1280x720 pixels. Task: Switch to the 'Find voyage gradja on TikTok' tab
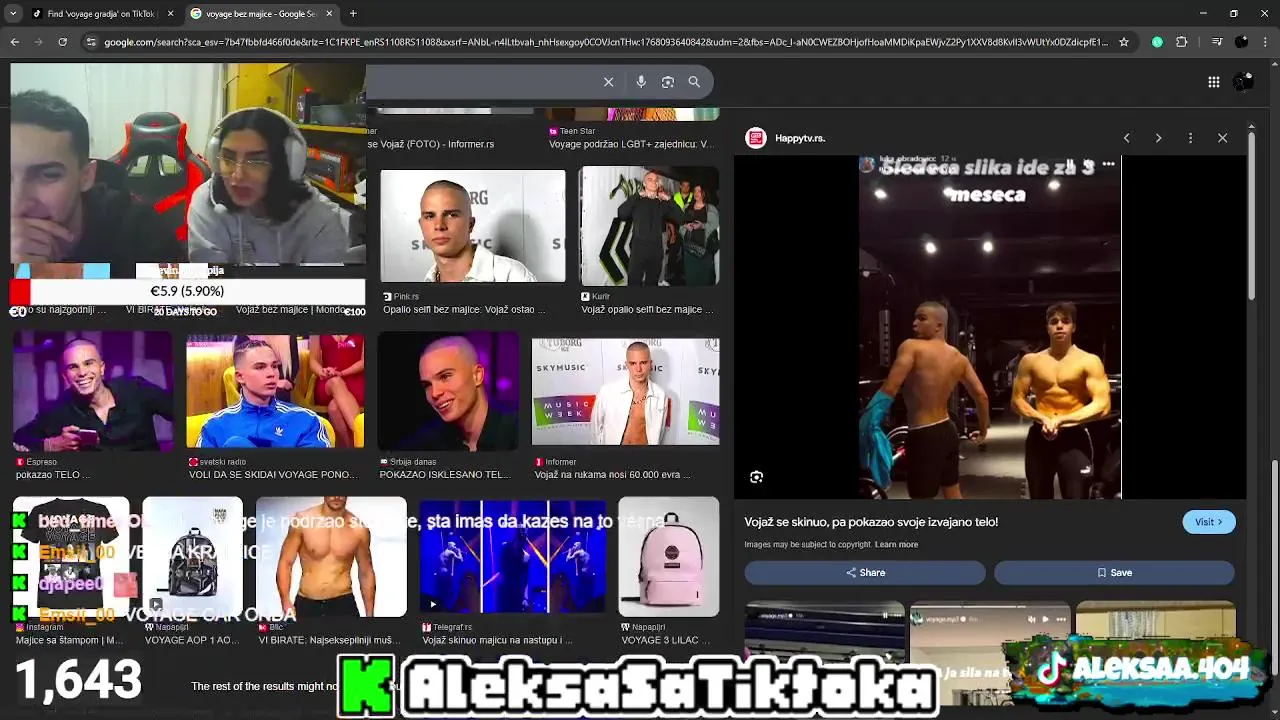[102, 14]
